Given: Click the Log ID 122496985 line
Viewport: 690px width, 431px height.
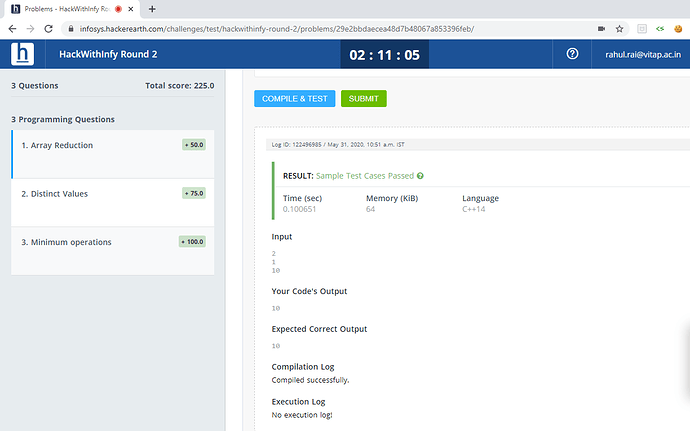Looking at the screenshot, I should [x=338, y=144].
